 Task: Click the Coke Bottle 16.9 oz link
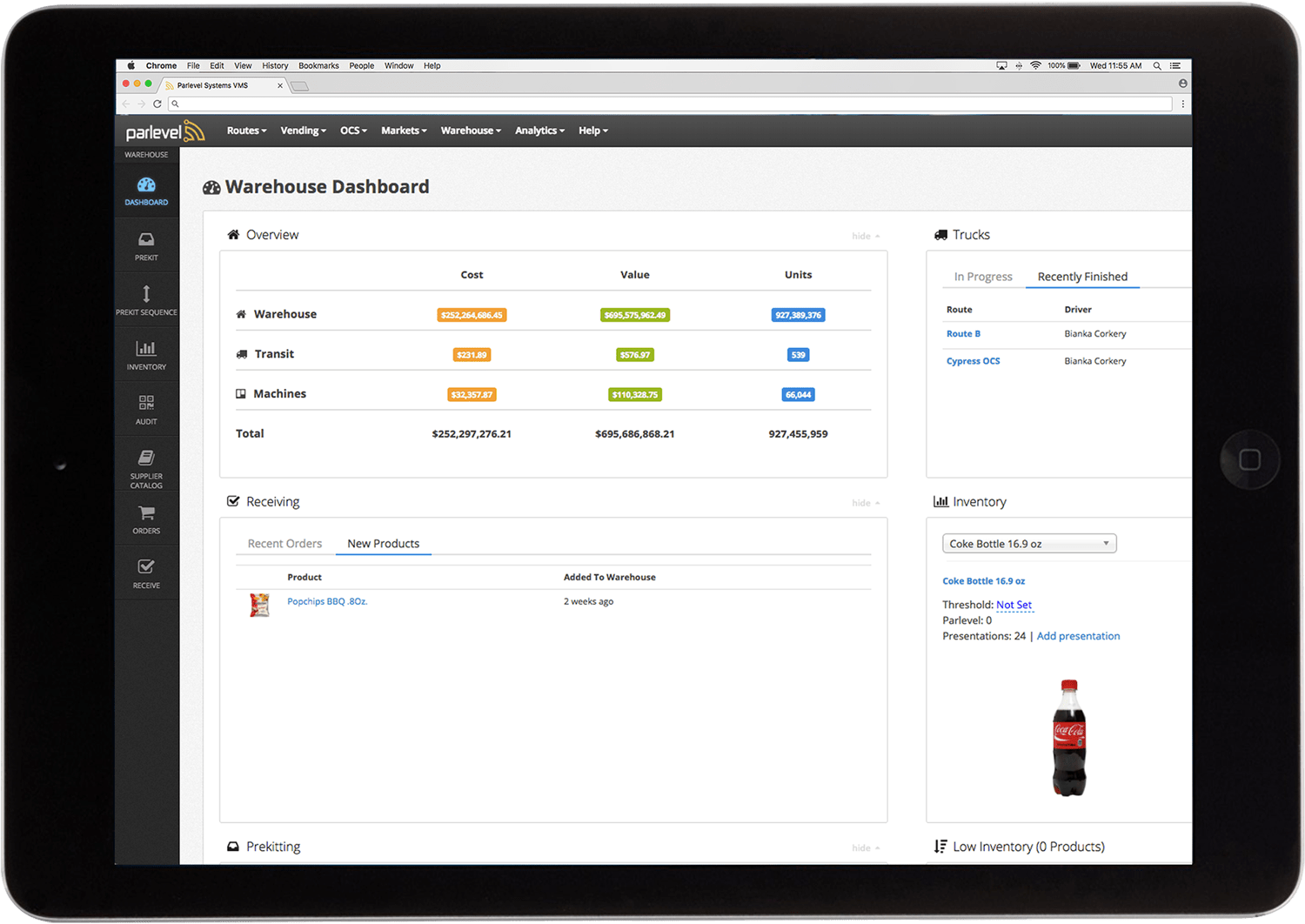pos(984,581)
